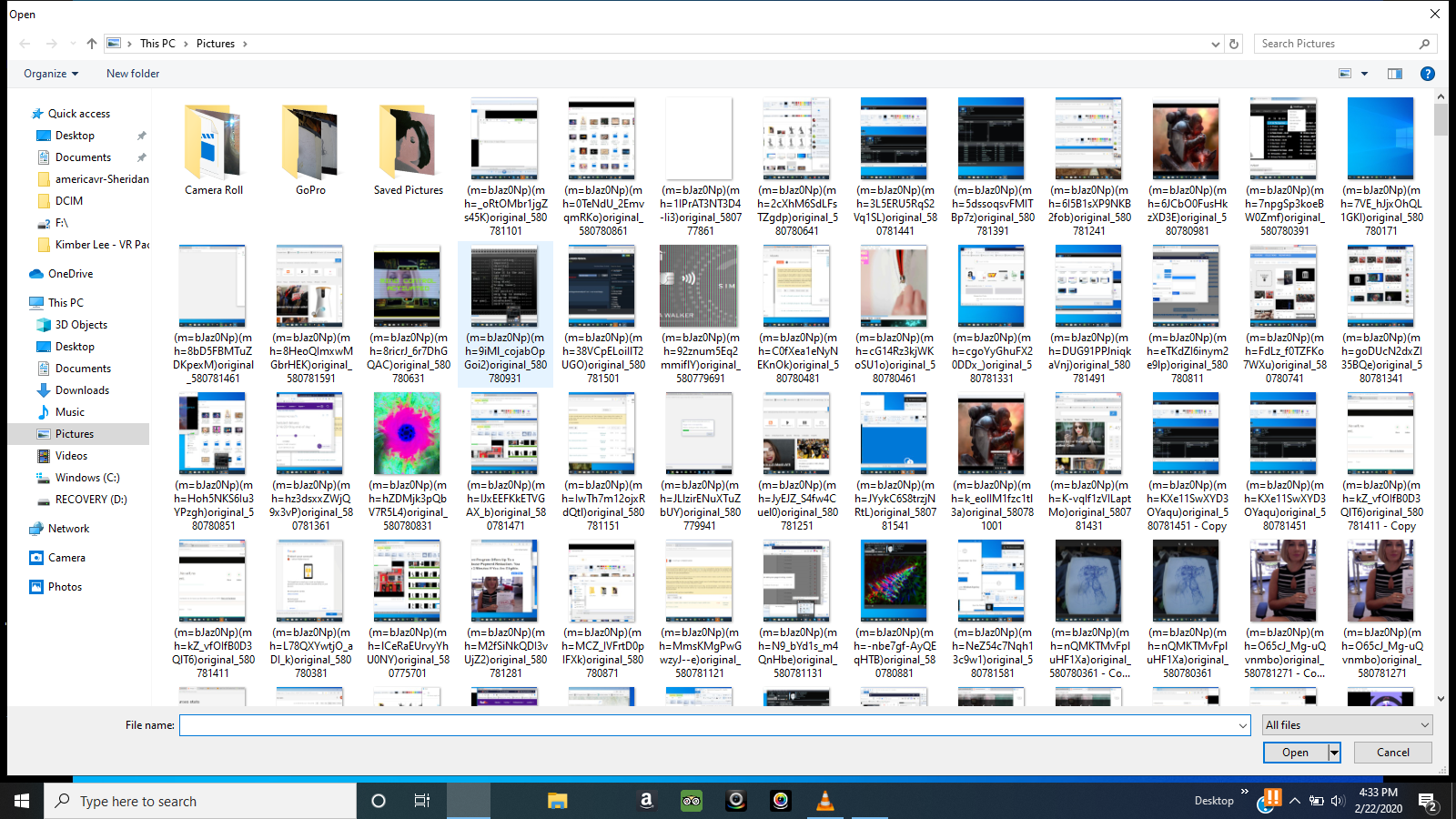Click the Open button

(x=1296, y=753)
